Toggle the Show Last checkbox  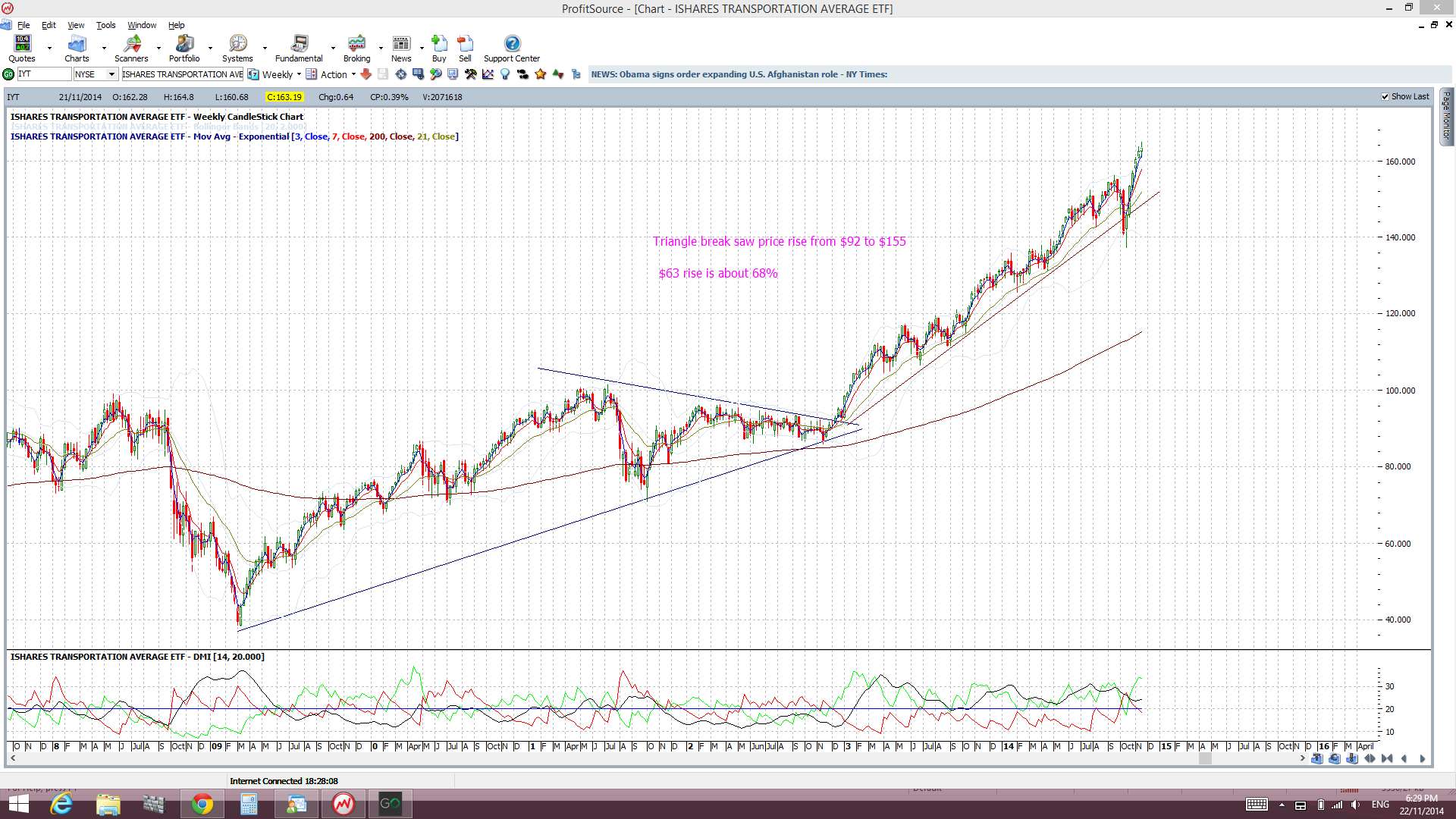[1385, 97]
